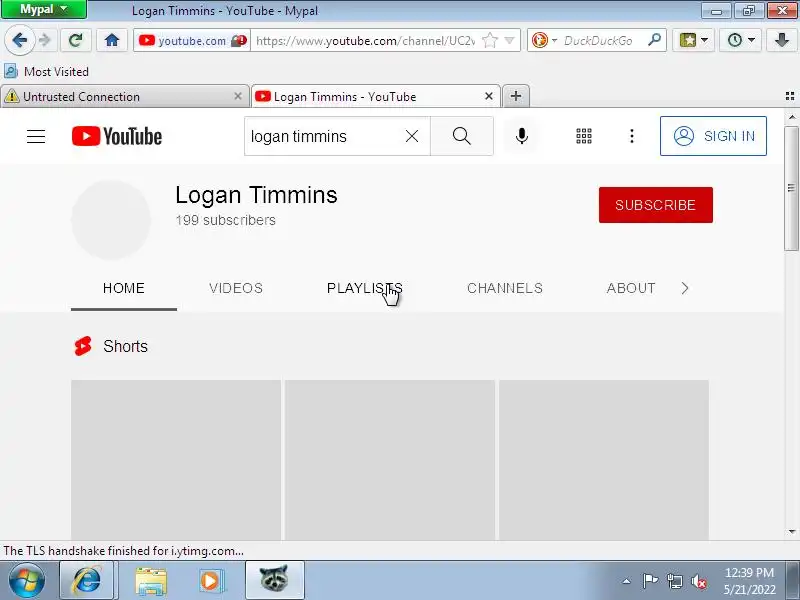Open the downloads arrow button

[782, 40]
